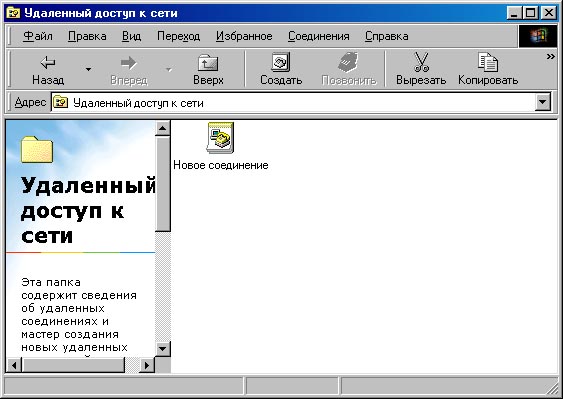Viewport: 563px width, 399px height.
Task: Click the Создать connection toolbar icon
Action: (281, 62)
